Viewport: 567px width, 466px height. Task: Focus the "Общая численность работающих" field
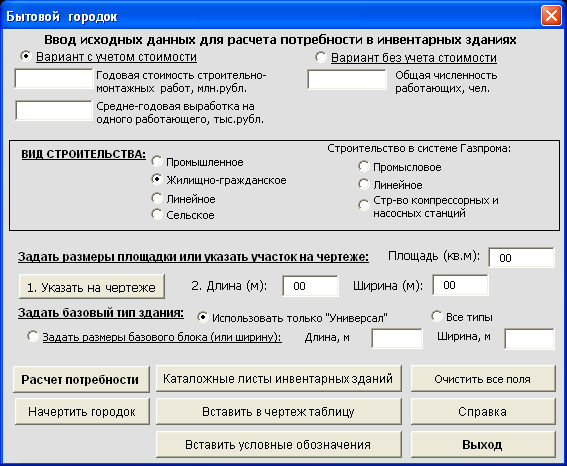[347, 80]
